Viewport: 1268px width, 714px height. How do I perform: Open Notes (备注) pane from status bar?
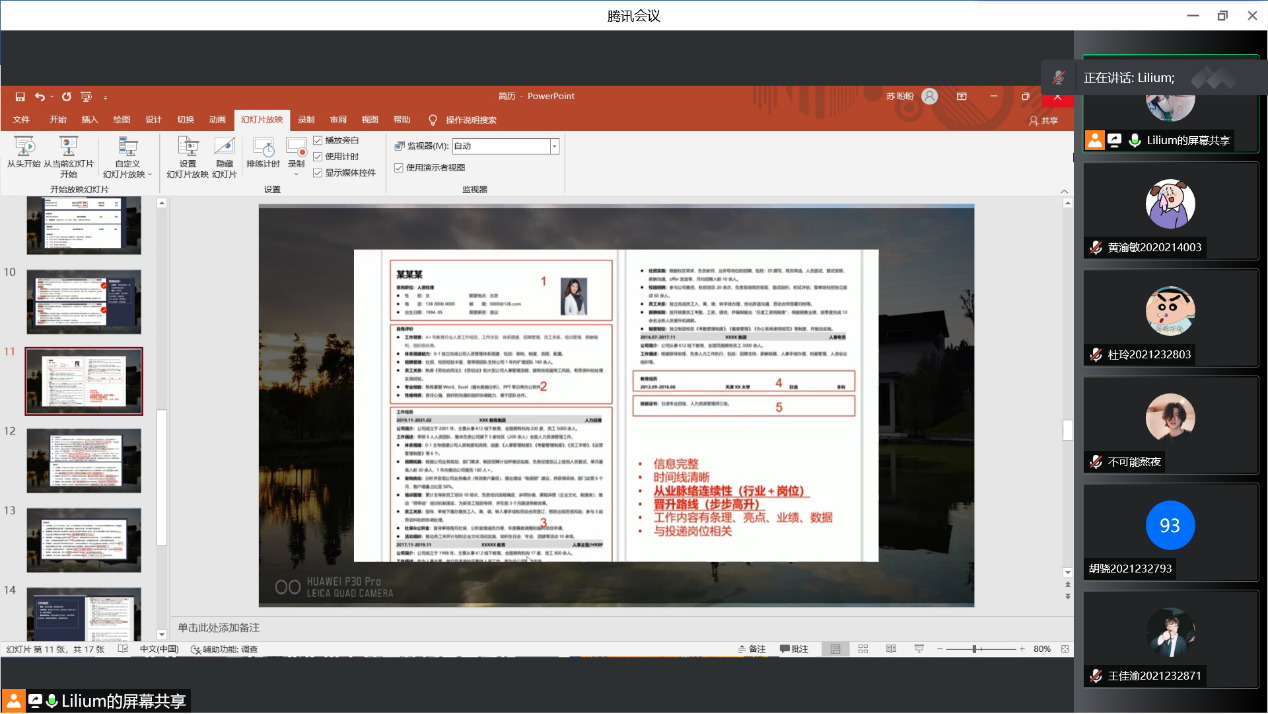[750, 649]
